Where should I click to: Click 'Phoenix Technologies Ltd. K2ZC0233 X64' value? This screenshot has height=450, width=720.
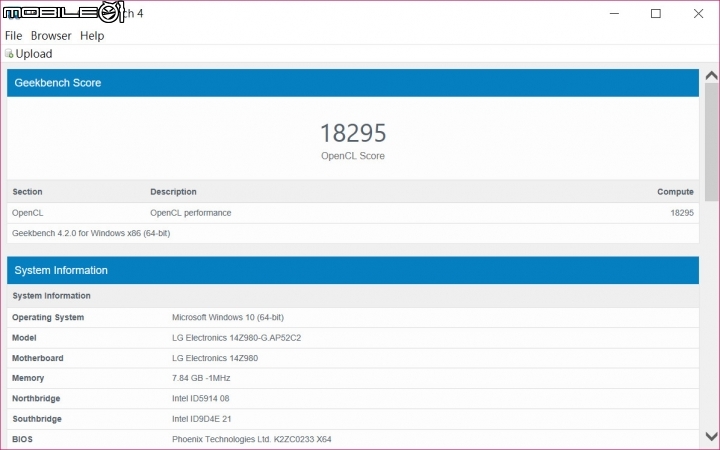252,439
